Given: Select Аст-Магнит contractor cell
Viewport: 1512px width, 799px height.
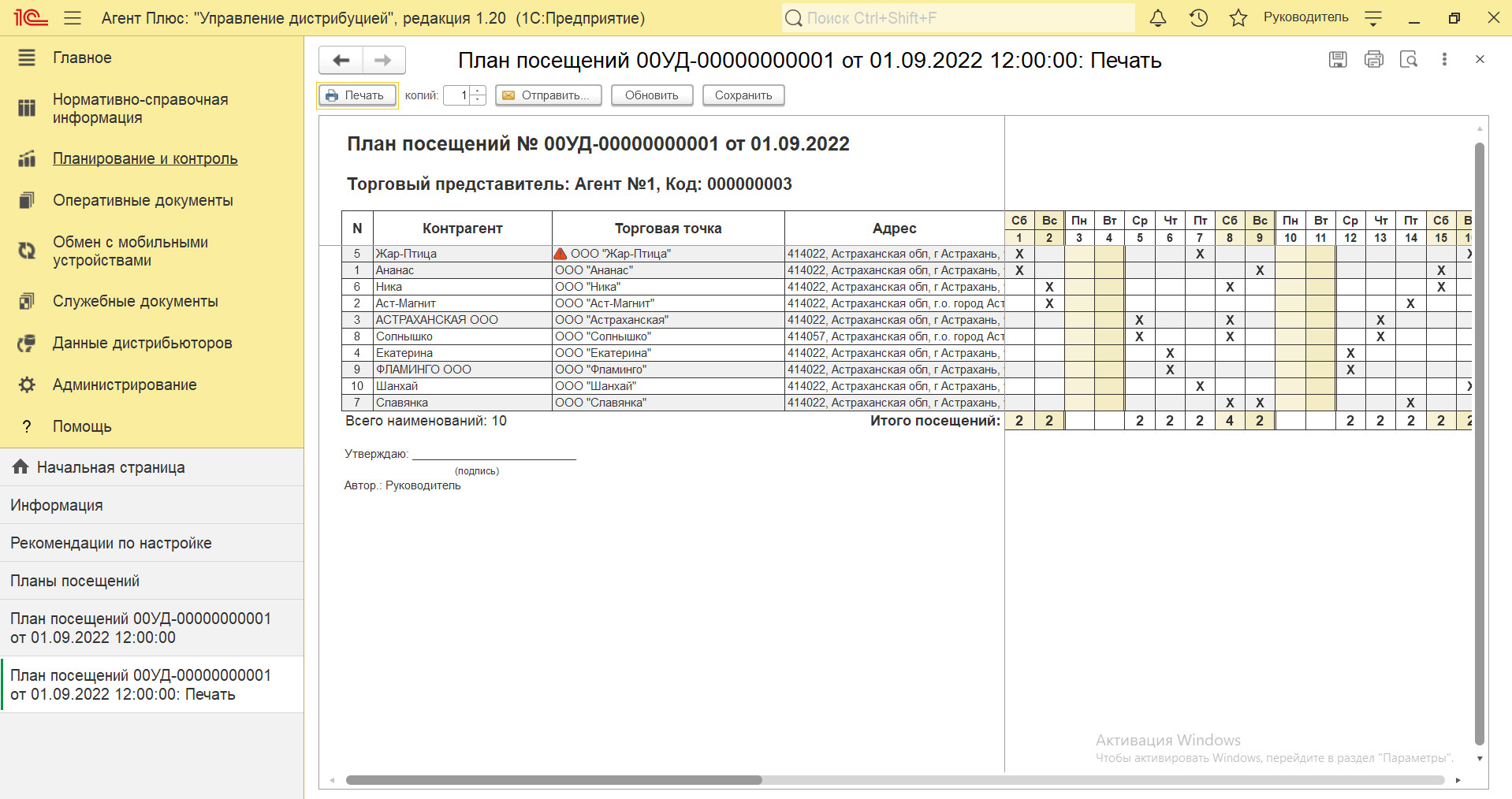Looking at the screenshot, I should click(x=463, y=303).
